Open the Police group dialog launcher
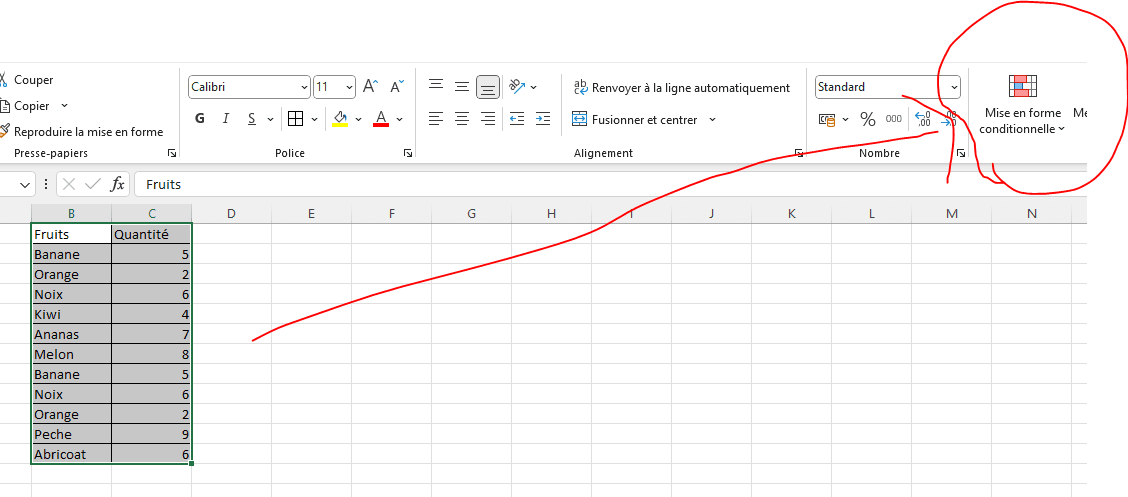Image resolution: width=1128 pixels, height=497 pixels. click(408, 153)
